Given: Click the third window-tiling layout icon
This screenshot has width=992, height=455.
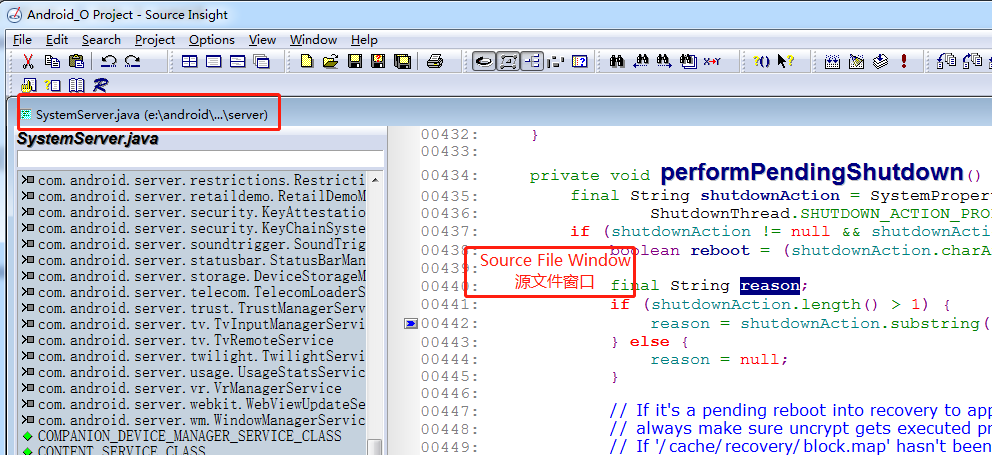Looking at the screenshot, I should click(237, 61).
